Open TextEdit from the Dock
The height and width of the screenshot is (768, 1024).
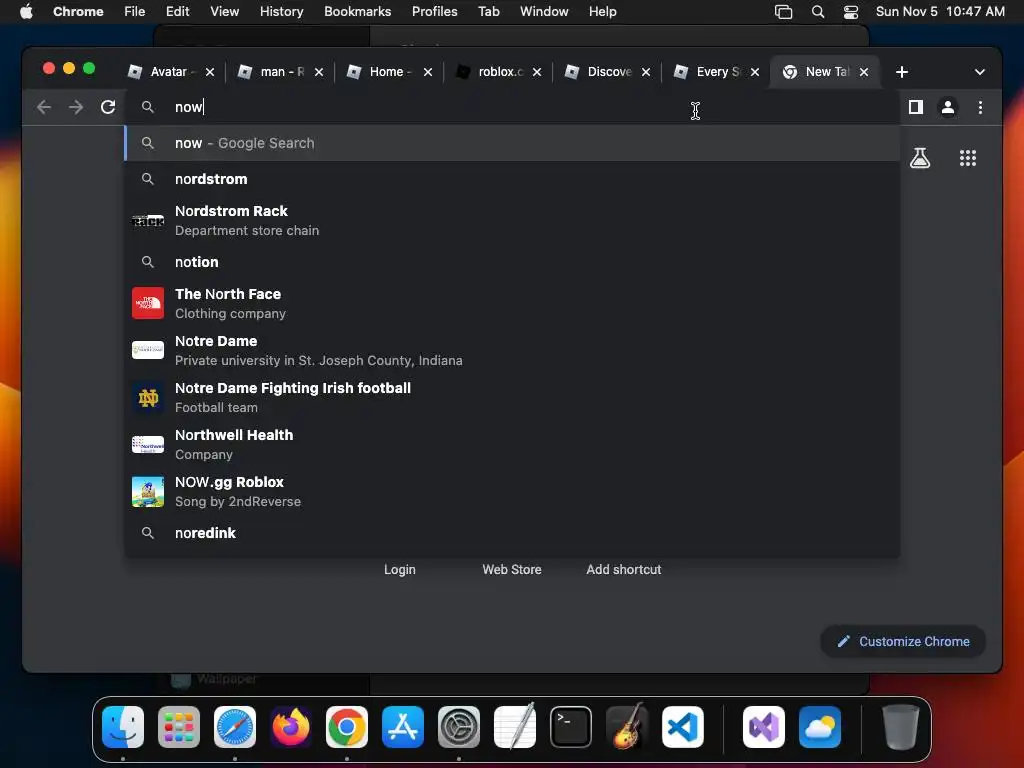(x=515, y=727)
